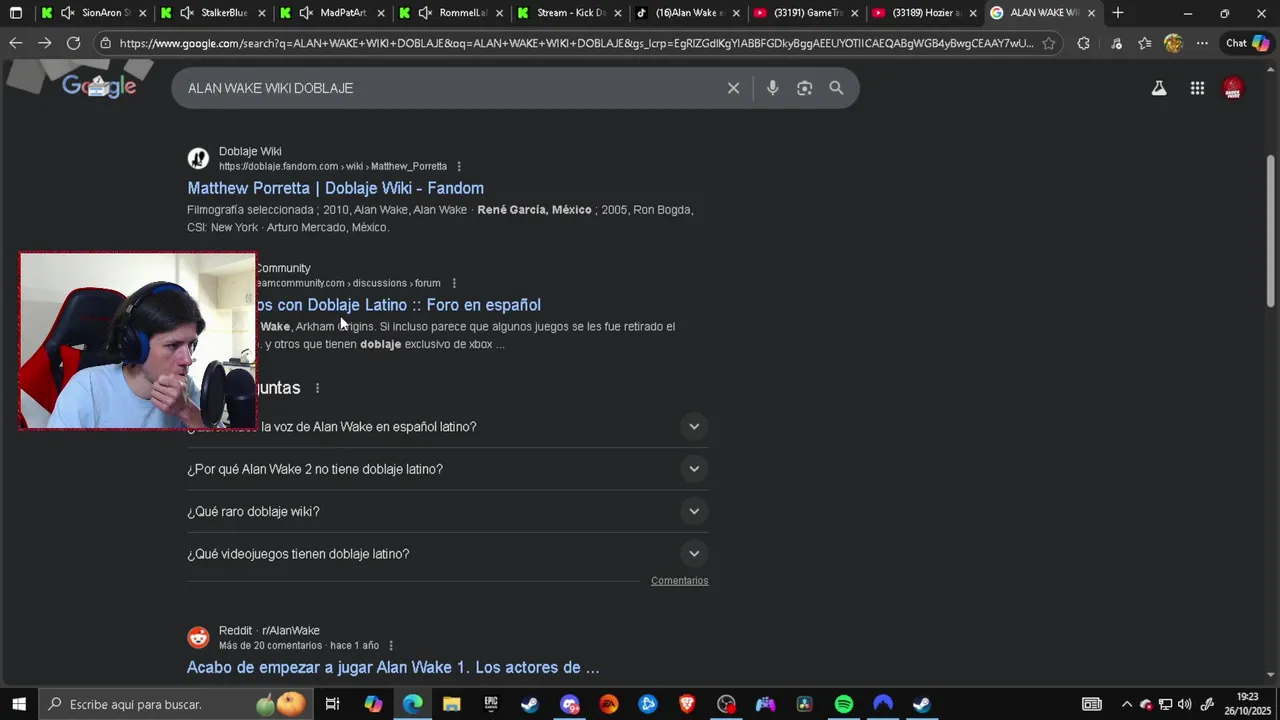Start voice search with the microphone icon
Image resolution: width=1280 pixels, height=720 pixels.
772,88
